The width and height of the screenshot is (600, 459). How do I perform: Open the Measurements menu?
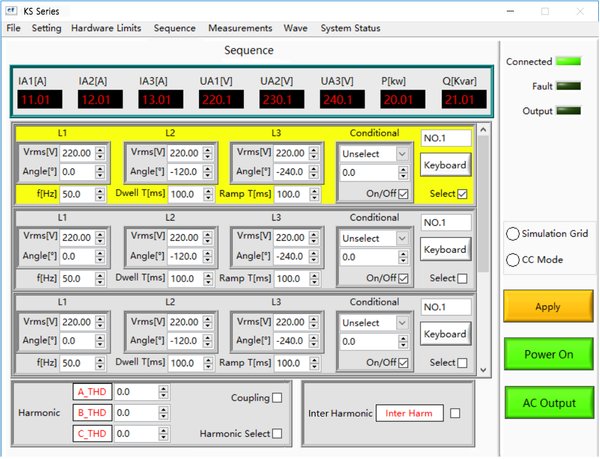240,28
